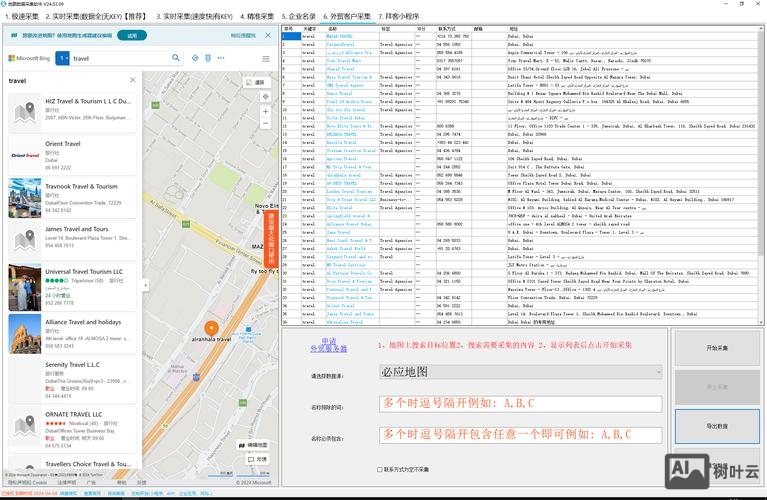Viewport: 767px width, 500px height.
Task: Open HIZ Travel & Tourism L L C result
Action: [x=72, y=112]
